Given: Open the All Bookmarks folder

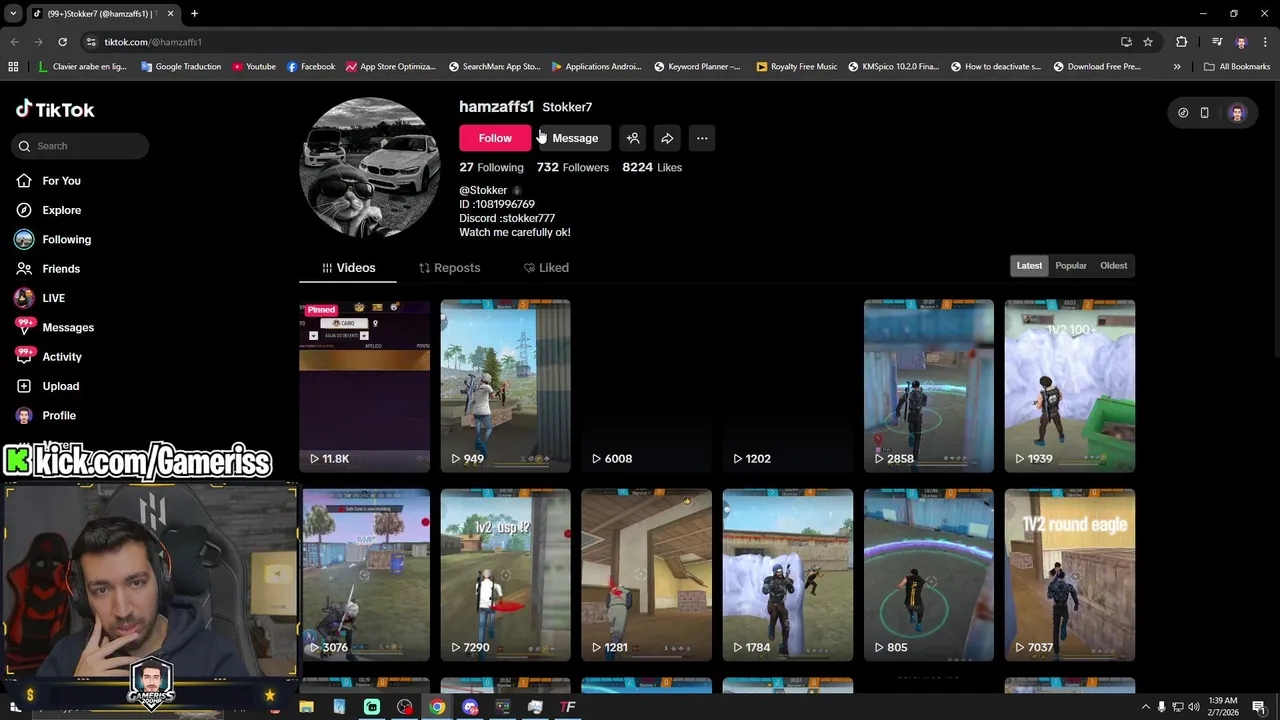Looking at the screenshot, I should [1237, 67].
